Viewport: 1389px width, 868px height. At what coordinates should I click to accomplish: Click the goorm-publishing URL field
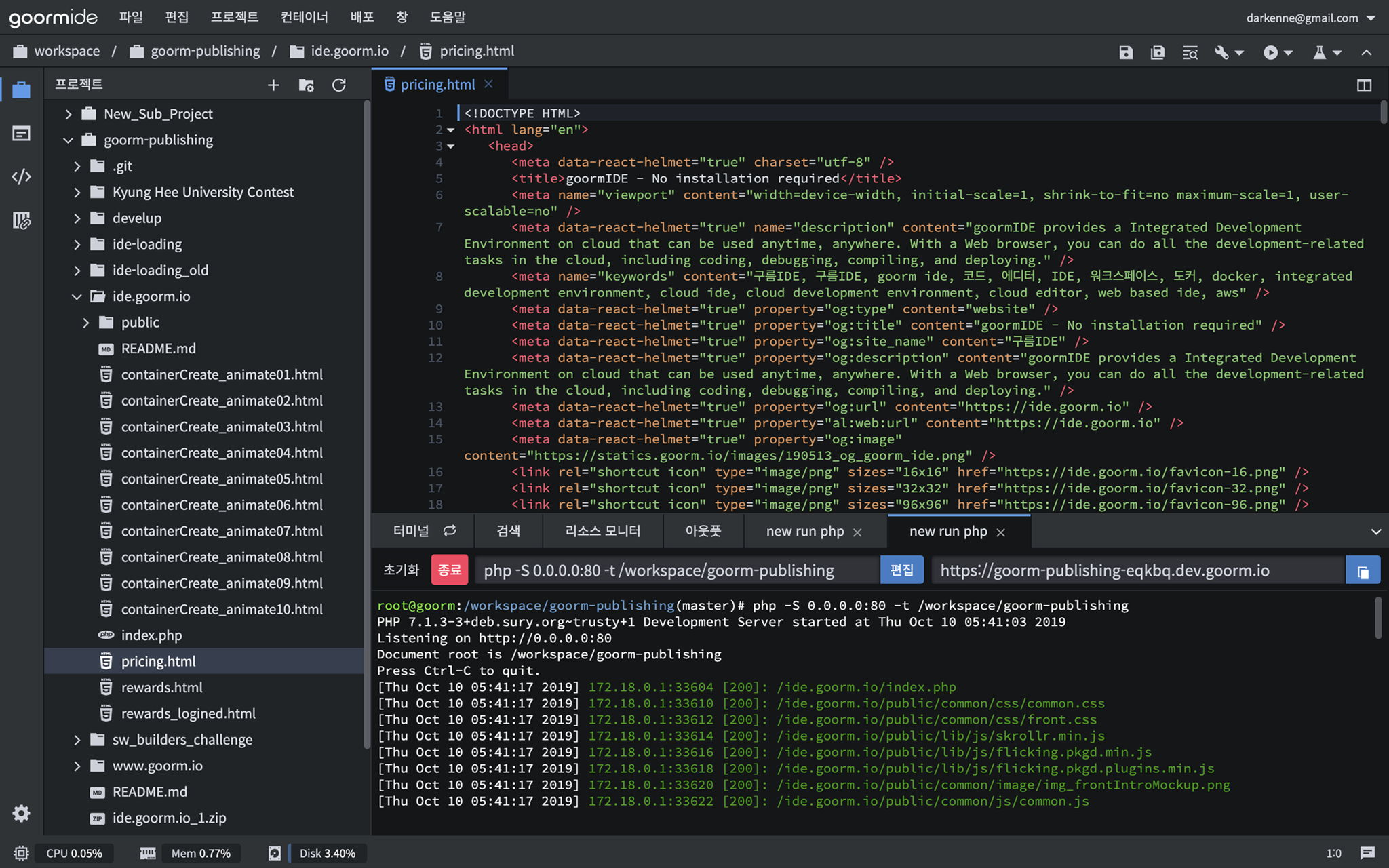click(x=1138, y=570)
